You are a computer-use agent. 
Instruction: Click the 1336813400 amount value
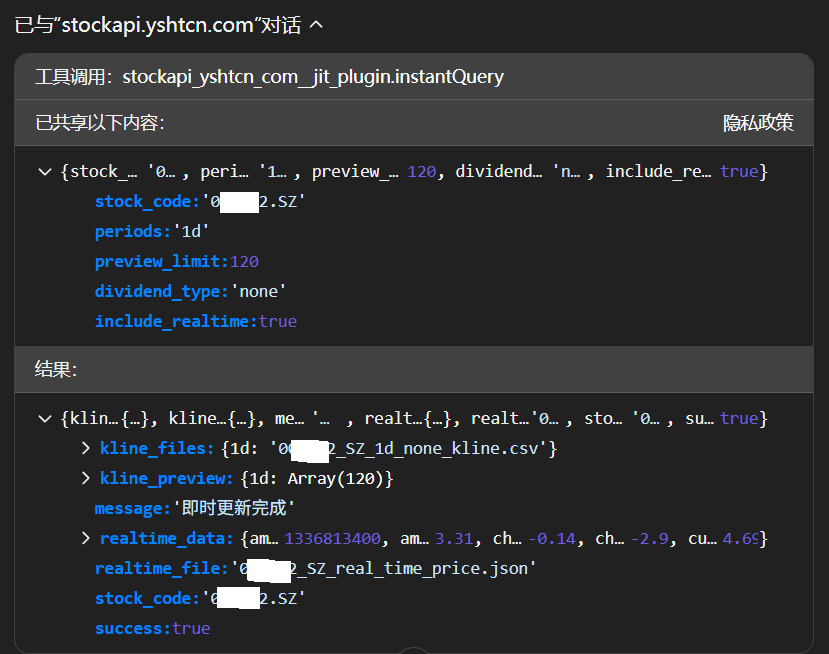pyautogui.click(x=333, y=538)
